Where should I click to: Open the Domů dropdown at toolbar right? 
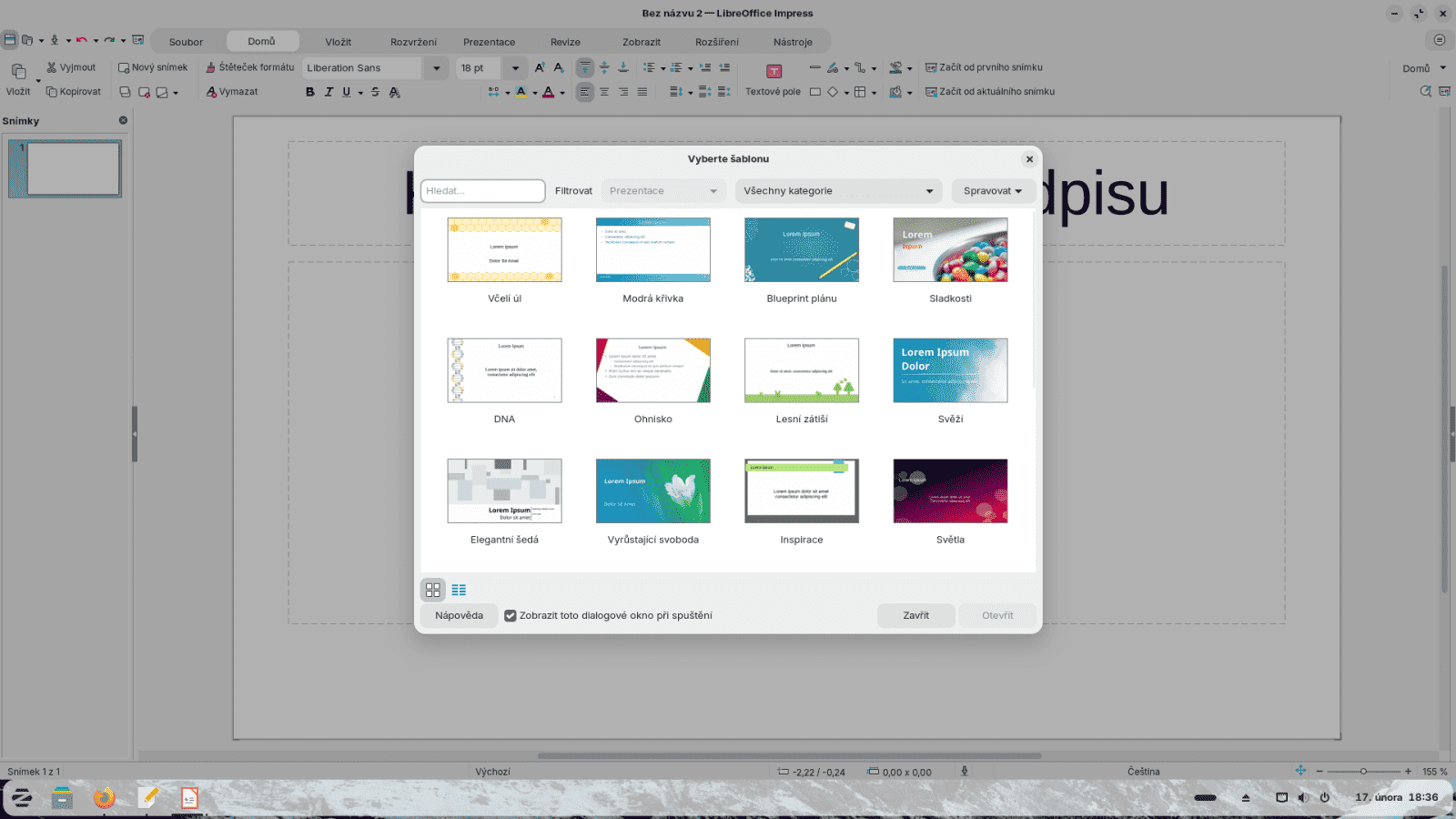click(1424, 68)
